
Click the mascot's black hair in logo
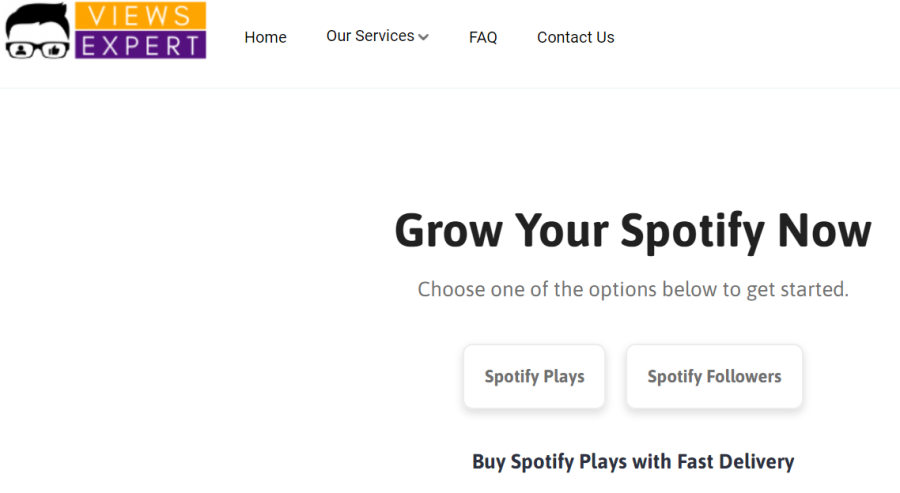(37, 14)
